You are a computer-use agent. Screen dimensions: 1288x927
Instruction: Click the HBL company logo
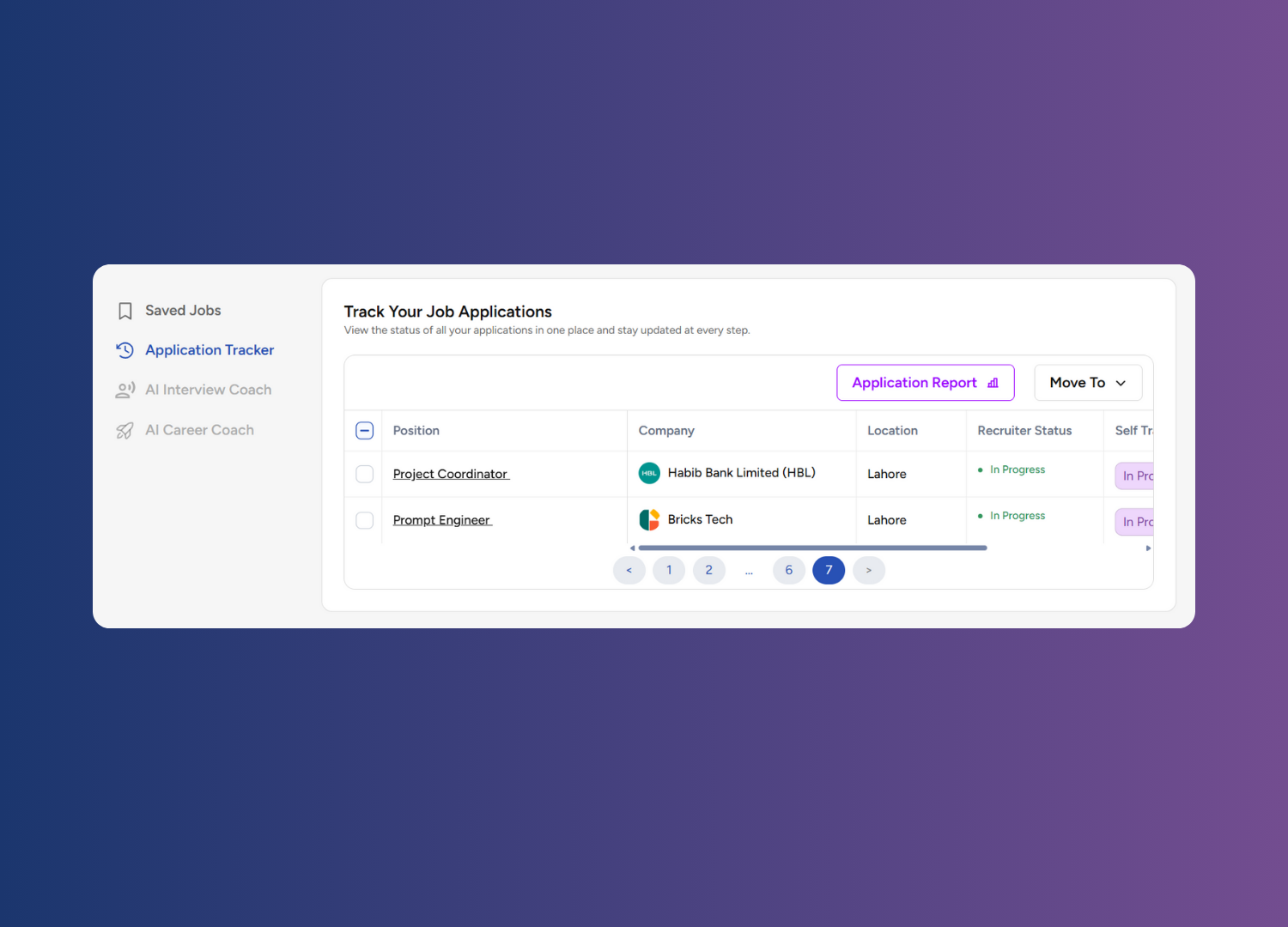pos(649,472)
